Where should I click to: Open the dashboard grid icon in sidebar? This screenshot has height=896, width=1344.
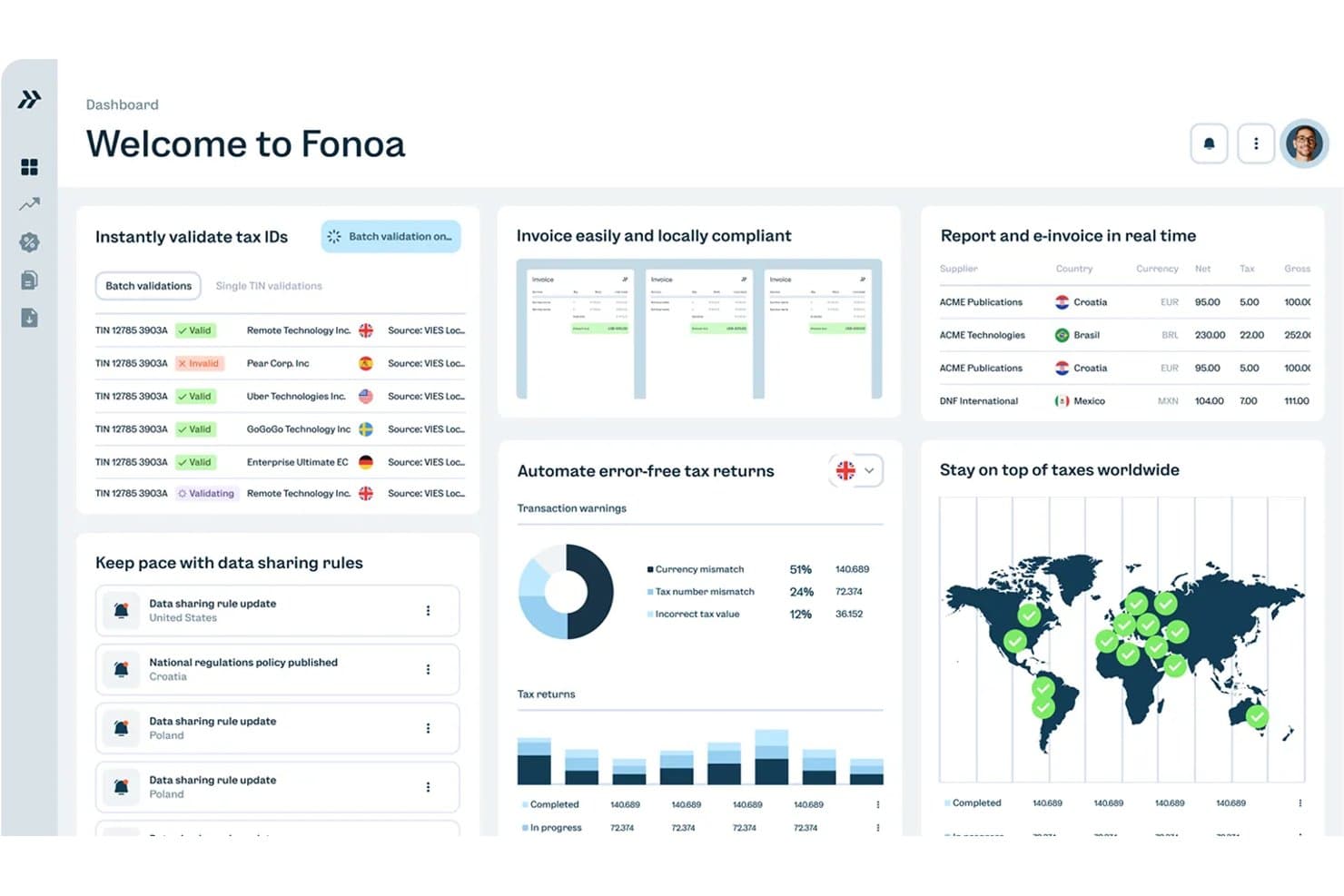(x=29, y=167)
